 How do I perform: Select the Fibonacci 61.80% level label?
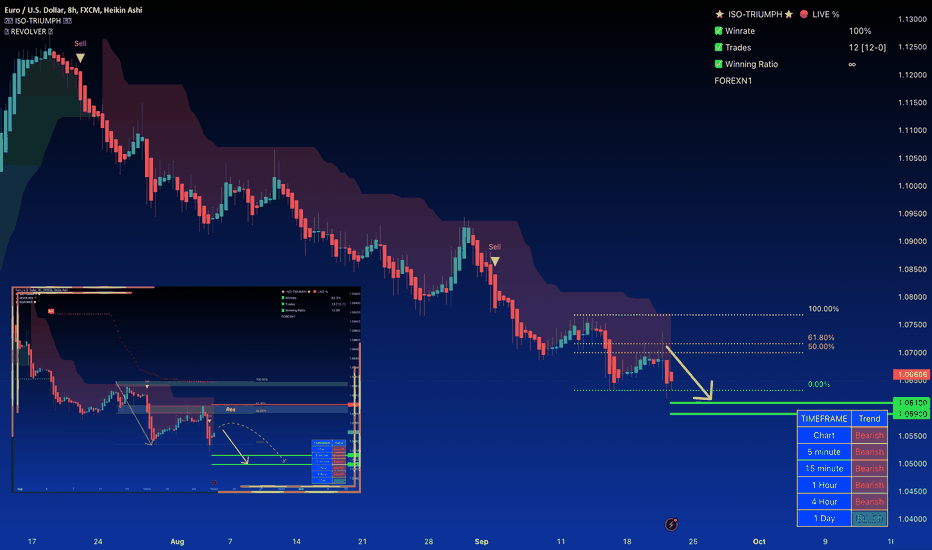(821, 338)
